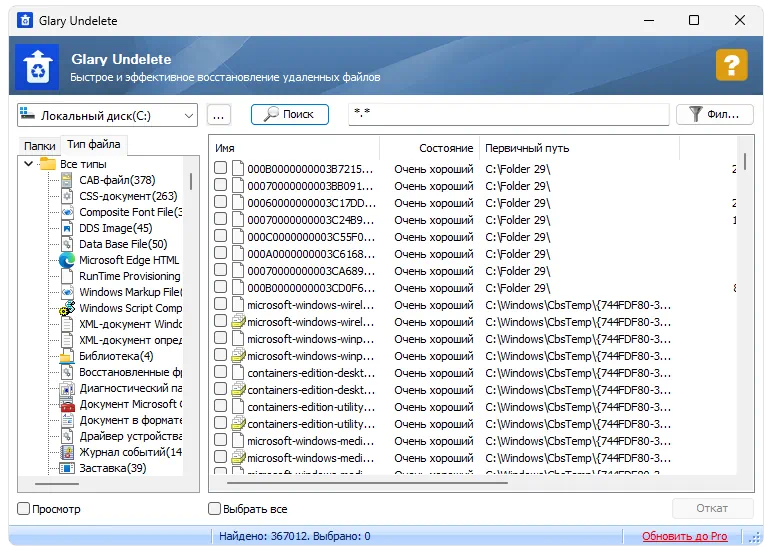
Task: Click the Документ Microsoft red toolbox icon
Action: 67,405
